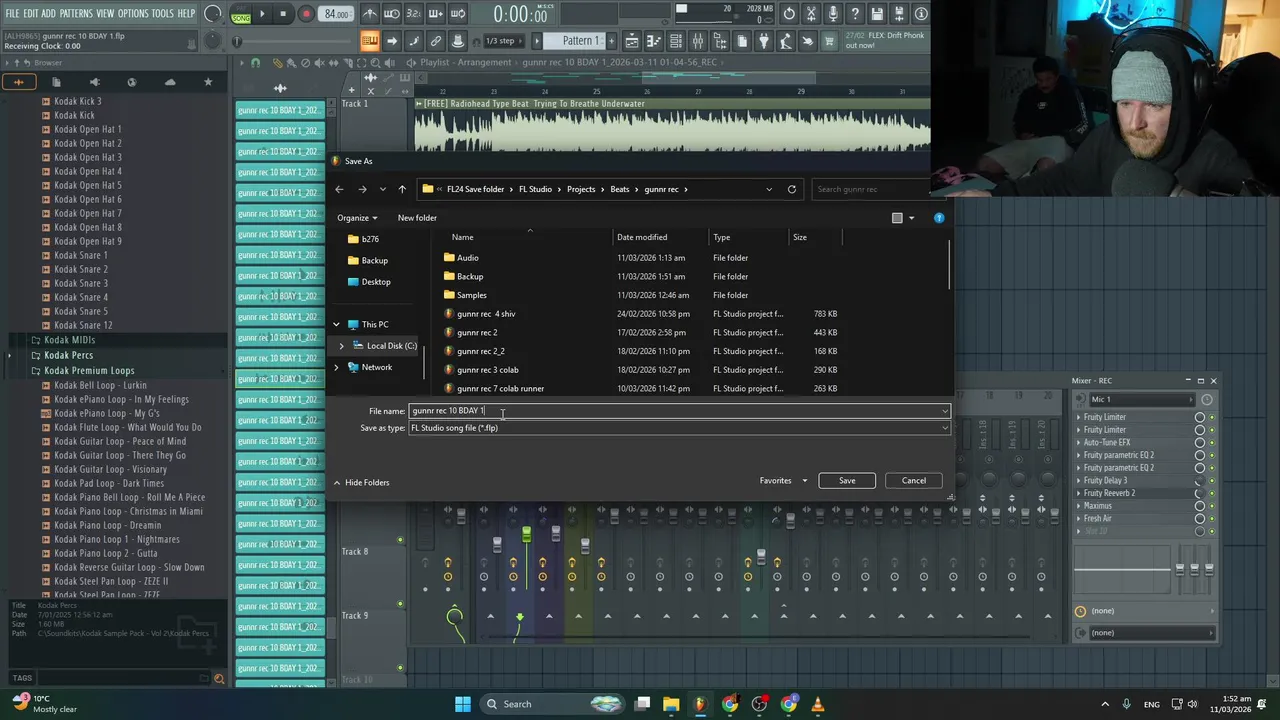The image size is (1280, 720).
Task: Toggle Maximus enable LED in mixer
Action: click(x=1212, y=506)
